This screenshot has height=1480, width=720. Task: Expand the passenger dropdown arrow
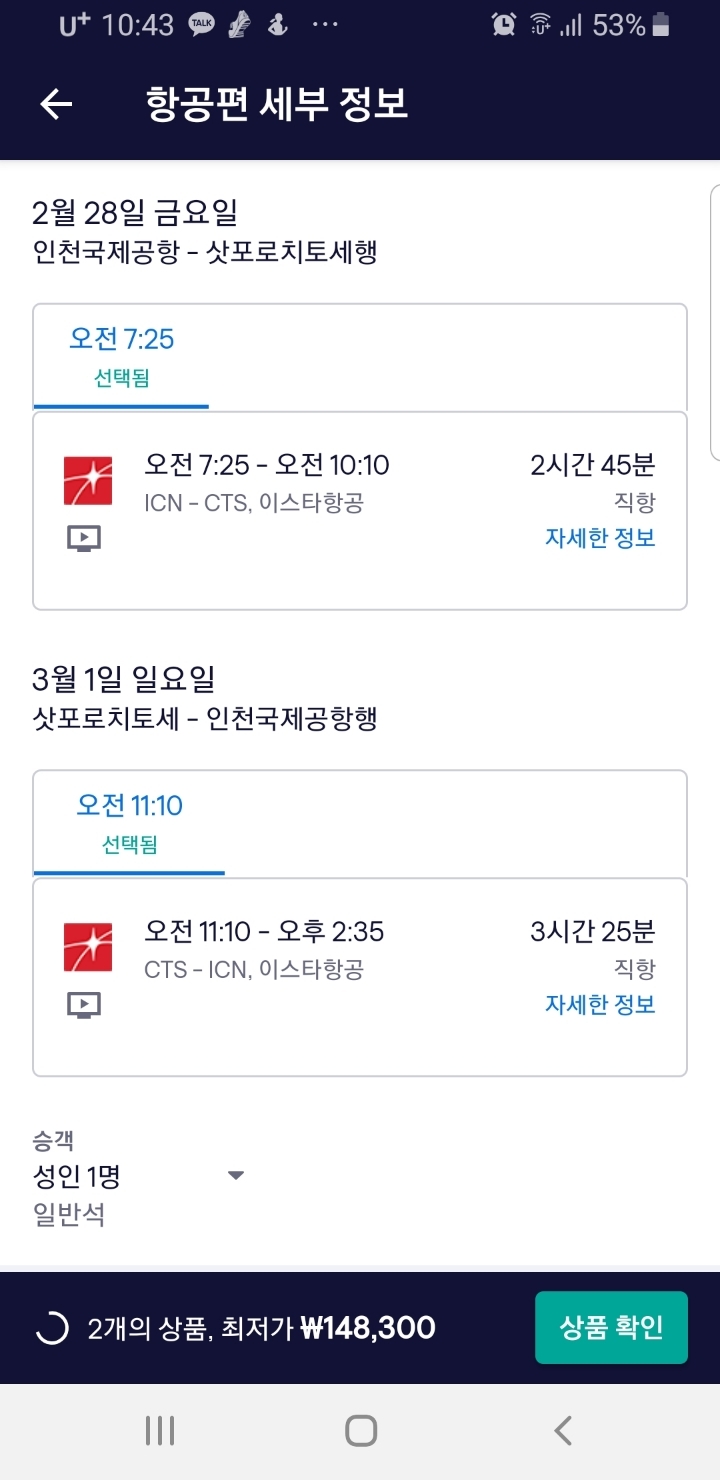(236, 1175)
